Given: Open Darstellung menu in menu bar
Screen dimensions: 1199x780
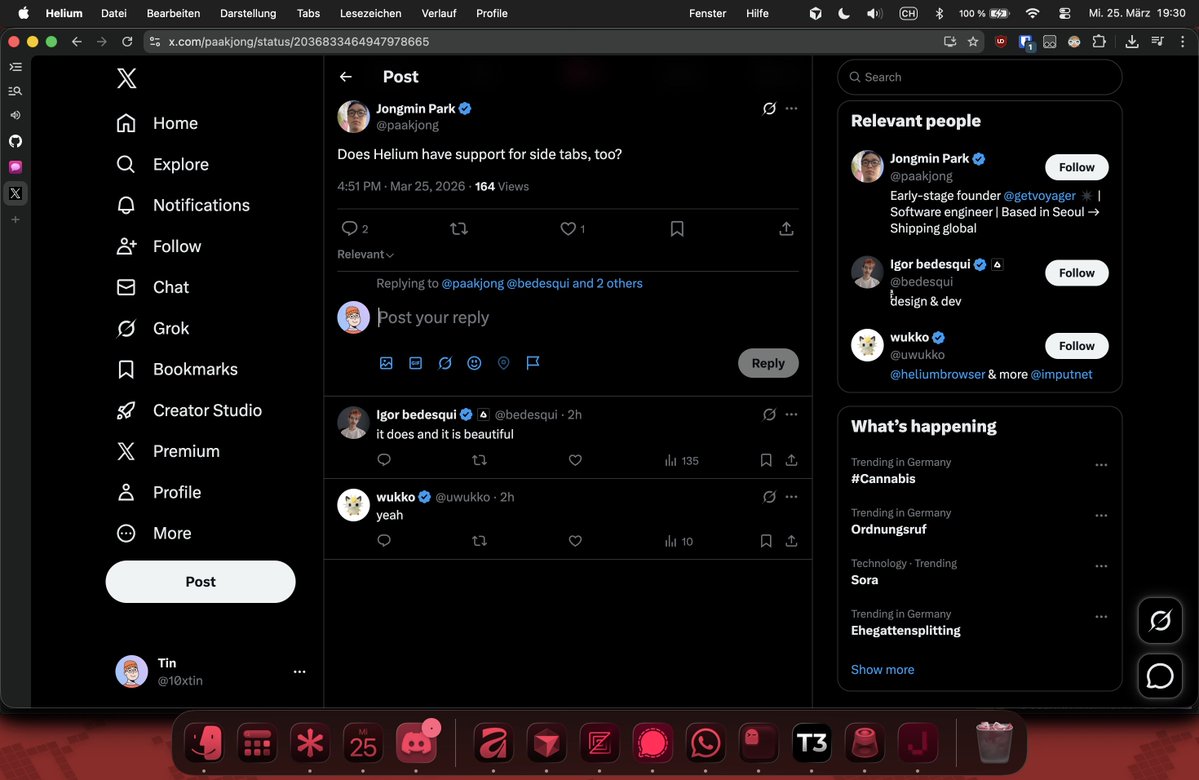Looking at the screenshot, I should tap(248, 13).
